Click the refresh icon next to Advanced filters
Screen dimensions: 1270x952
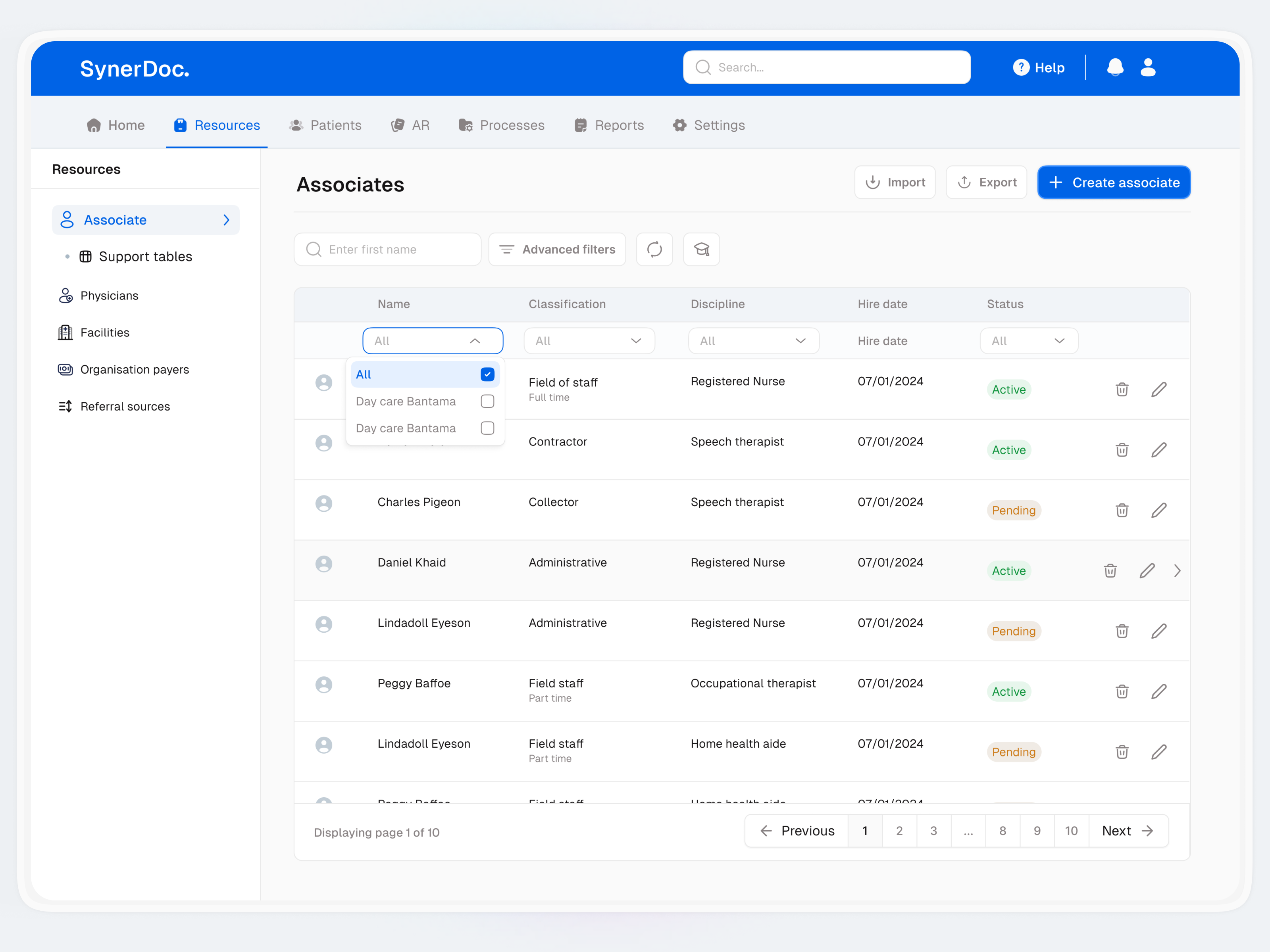(654, 249)
